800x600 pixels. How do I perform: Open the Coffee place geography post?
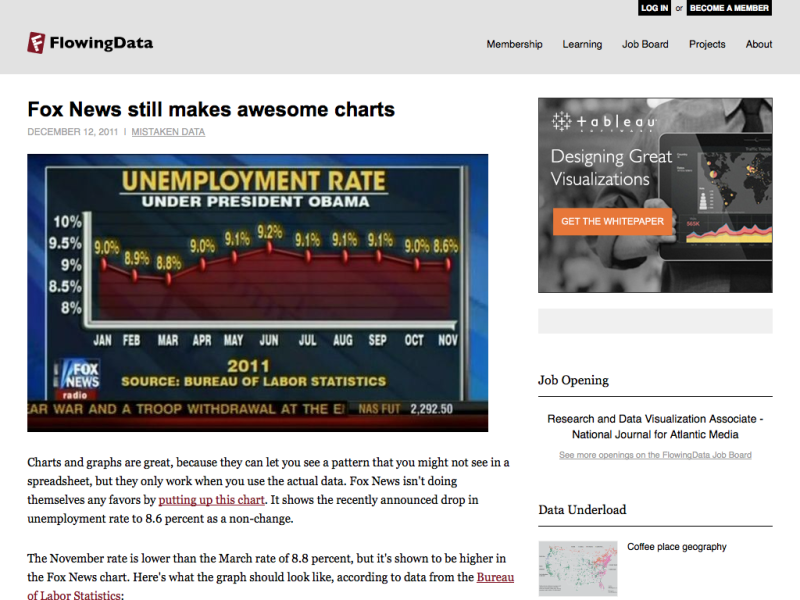coord(676,547)
